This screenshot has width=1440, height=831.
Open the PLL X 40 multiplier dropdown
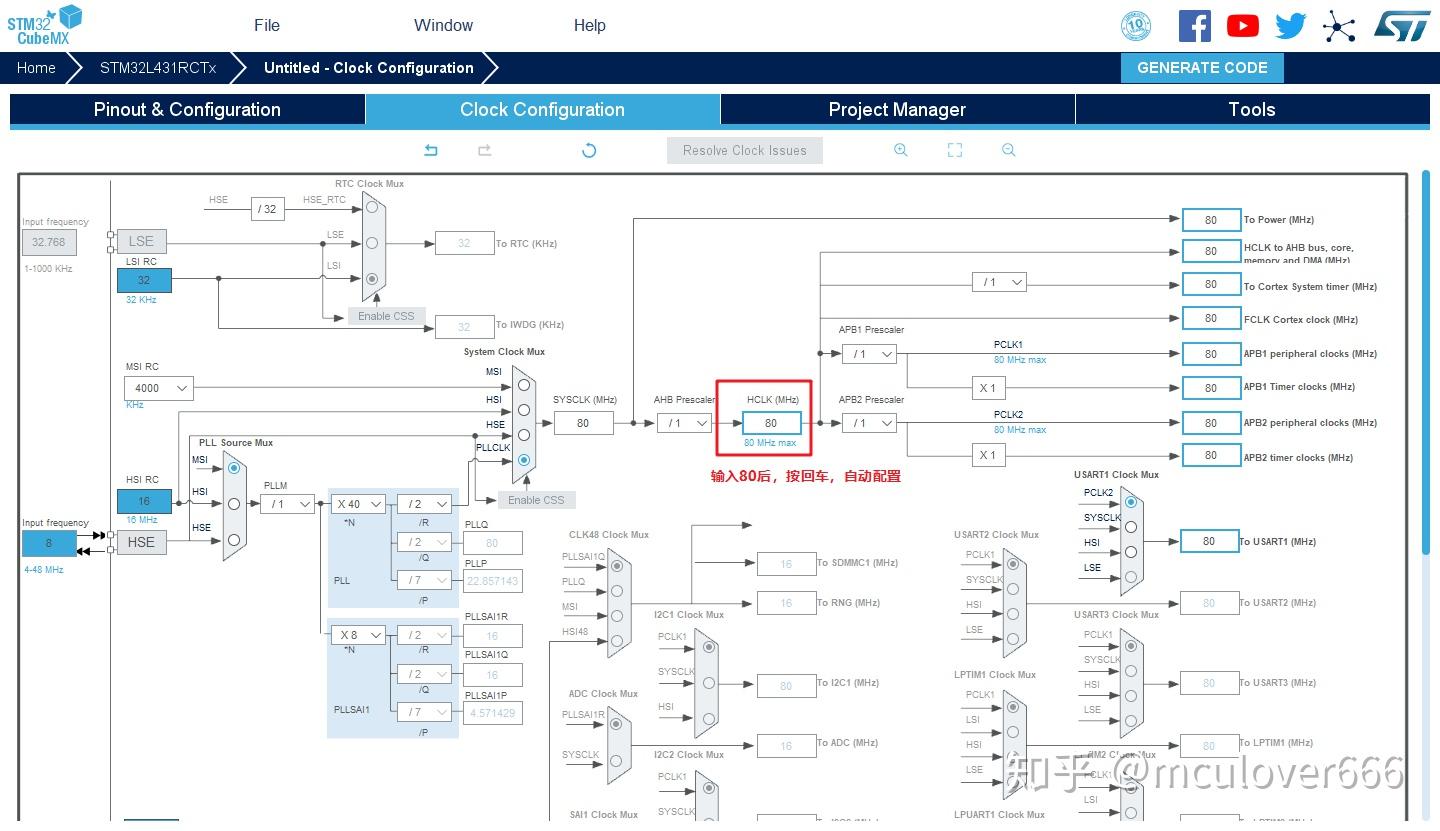[x=358, y=504]
